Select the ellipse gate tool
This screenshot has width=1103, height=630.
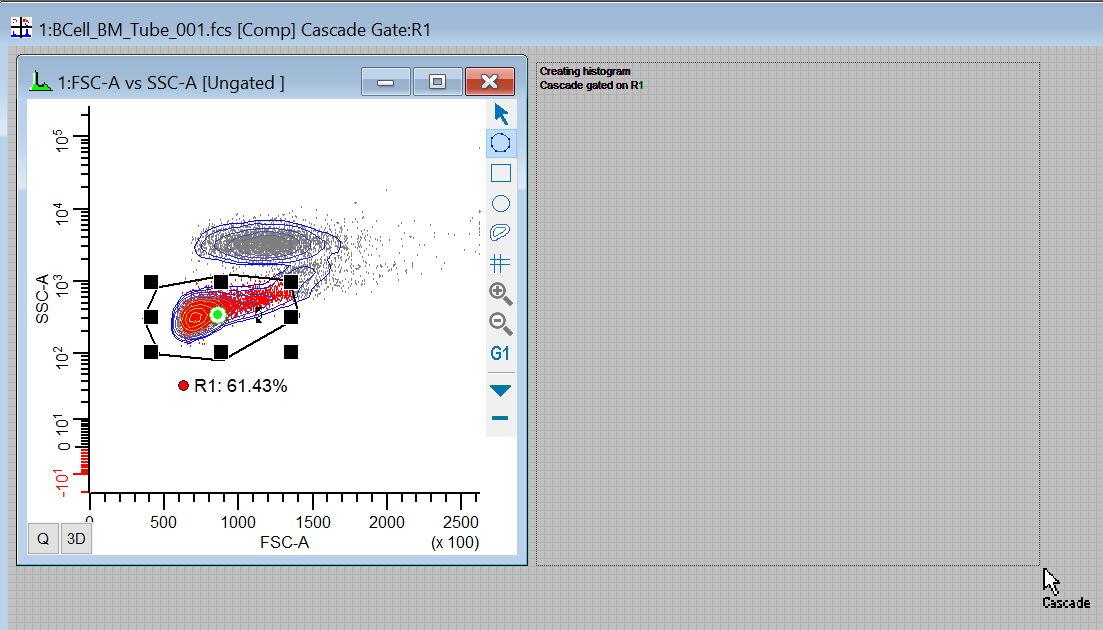501,203
